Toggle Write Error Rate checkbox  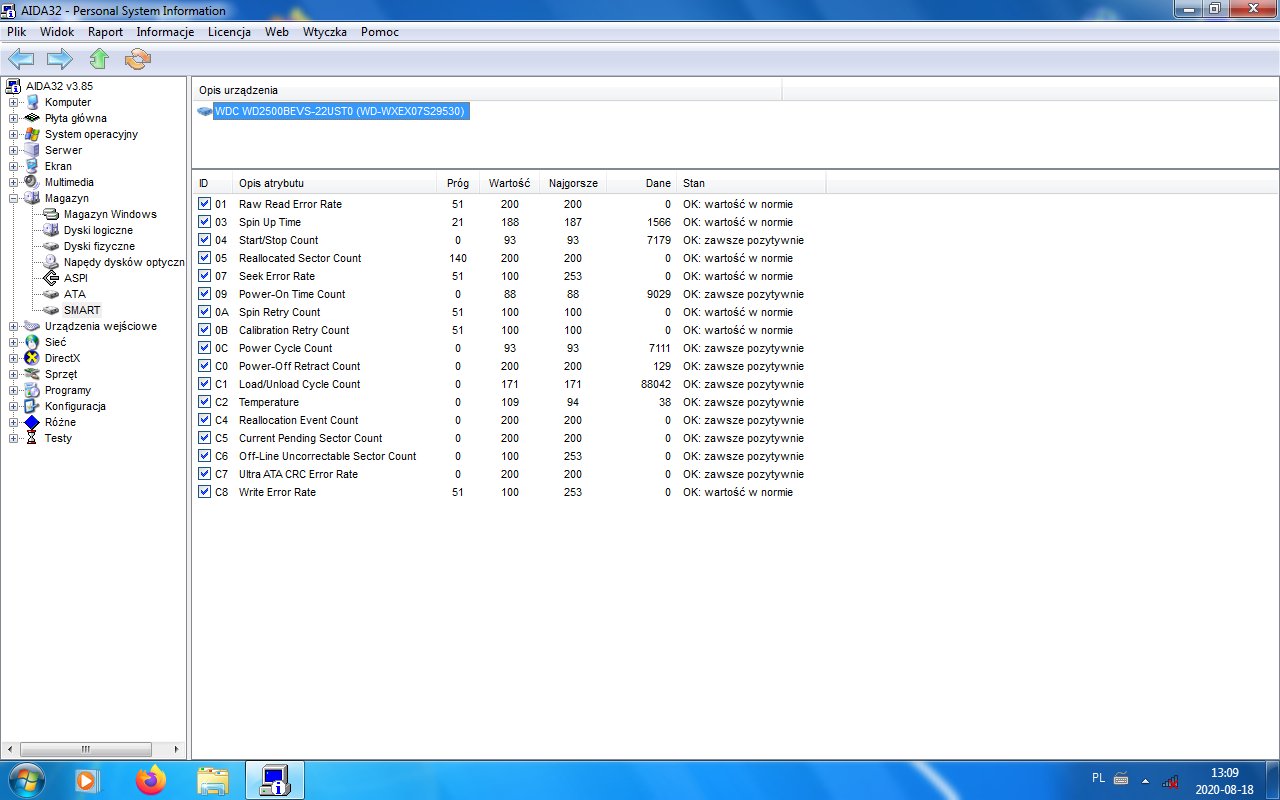pyautogui.click(x=204, y=492)
